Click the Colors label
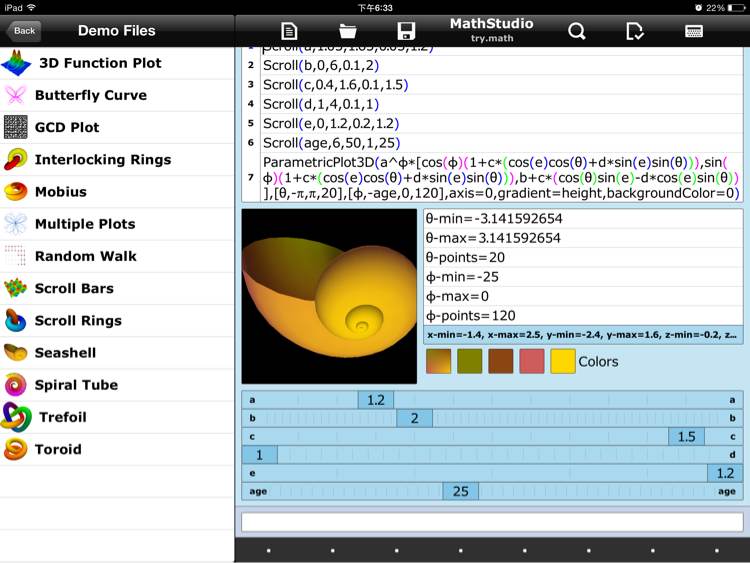This screenshot has width=750, height=563. click(x=598, y=362)
